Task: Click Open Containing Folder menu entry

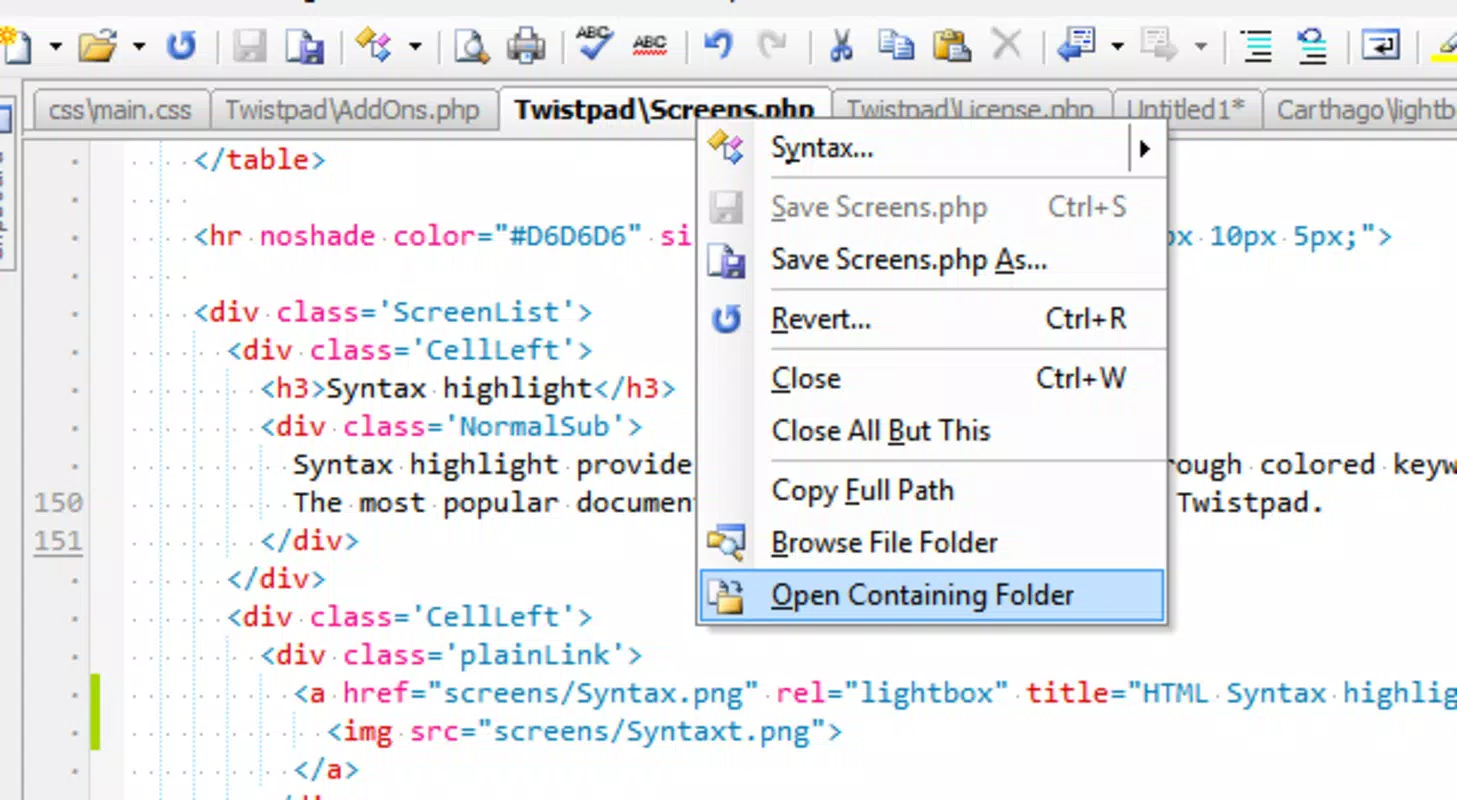Action: (x=931, y=596)
